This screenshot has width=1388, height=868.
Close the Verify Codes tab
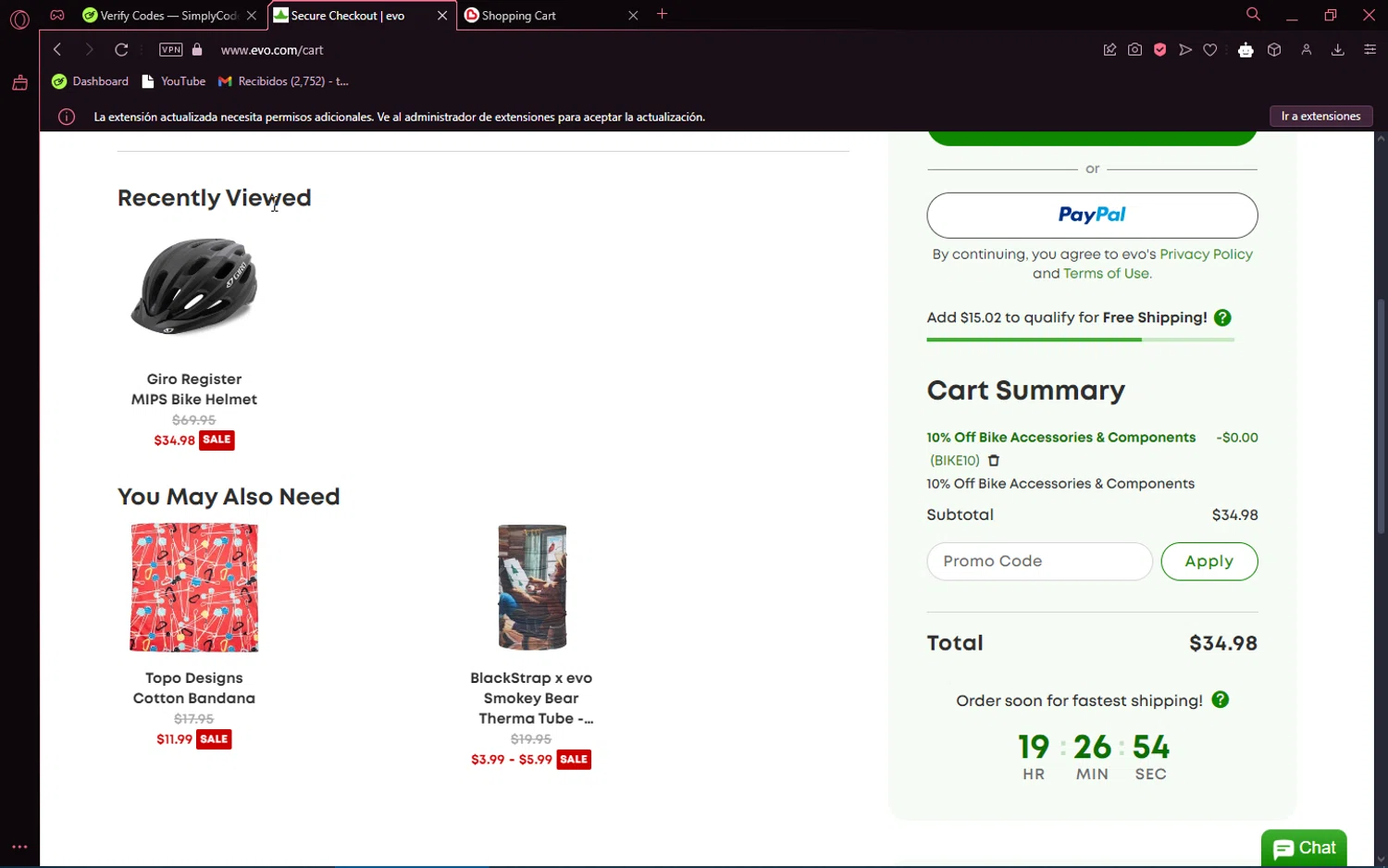[x=252, y=15]
